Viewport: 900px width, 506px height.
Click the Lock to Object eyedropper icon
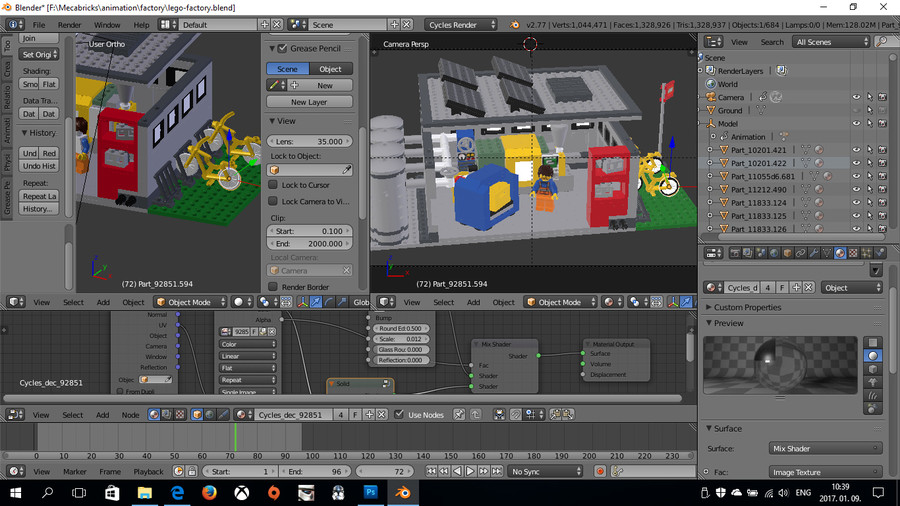[x=347, y=170]
